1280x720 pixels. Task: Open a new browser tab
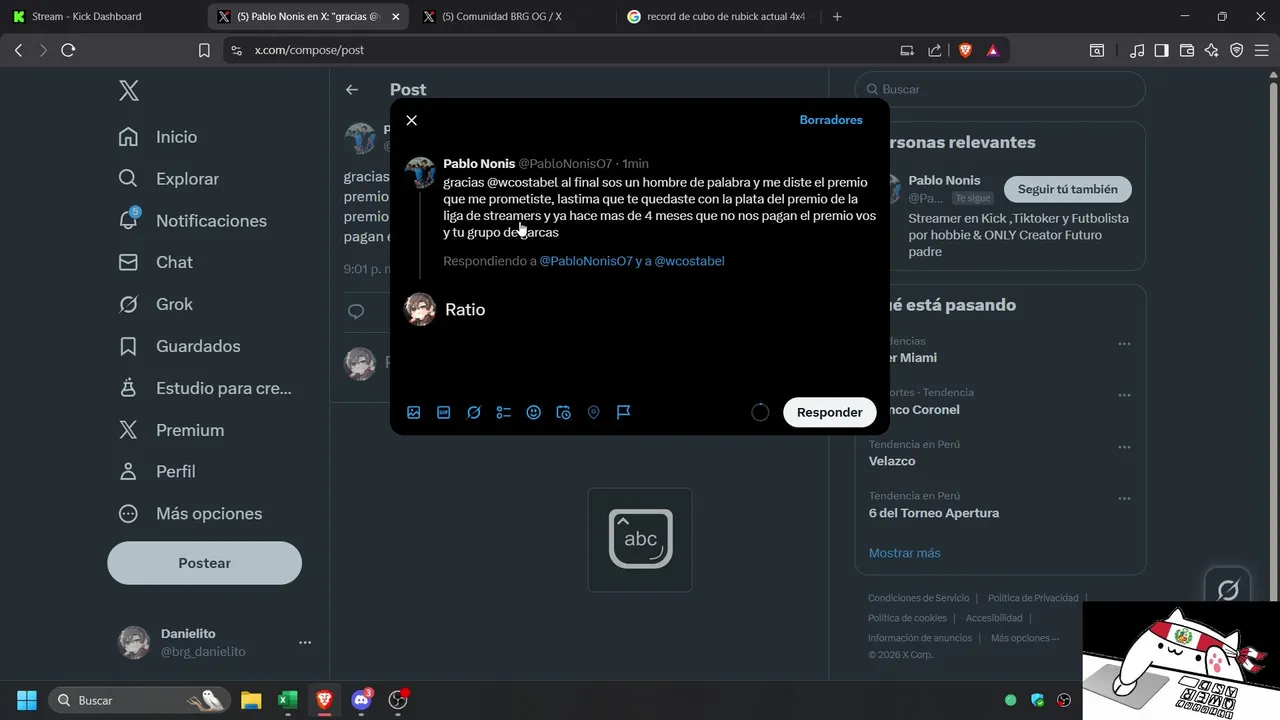(837, 16)
